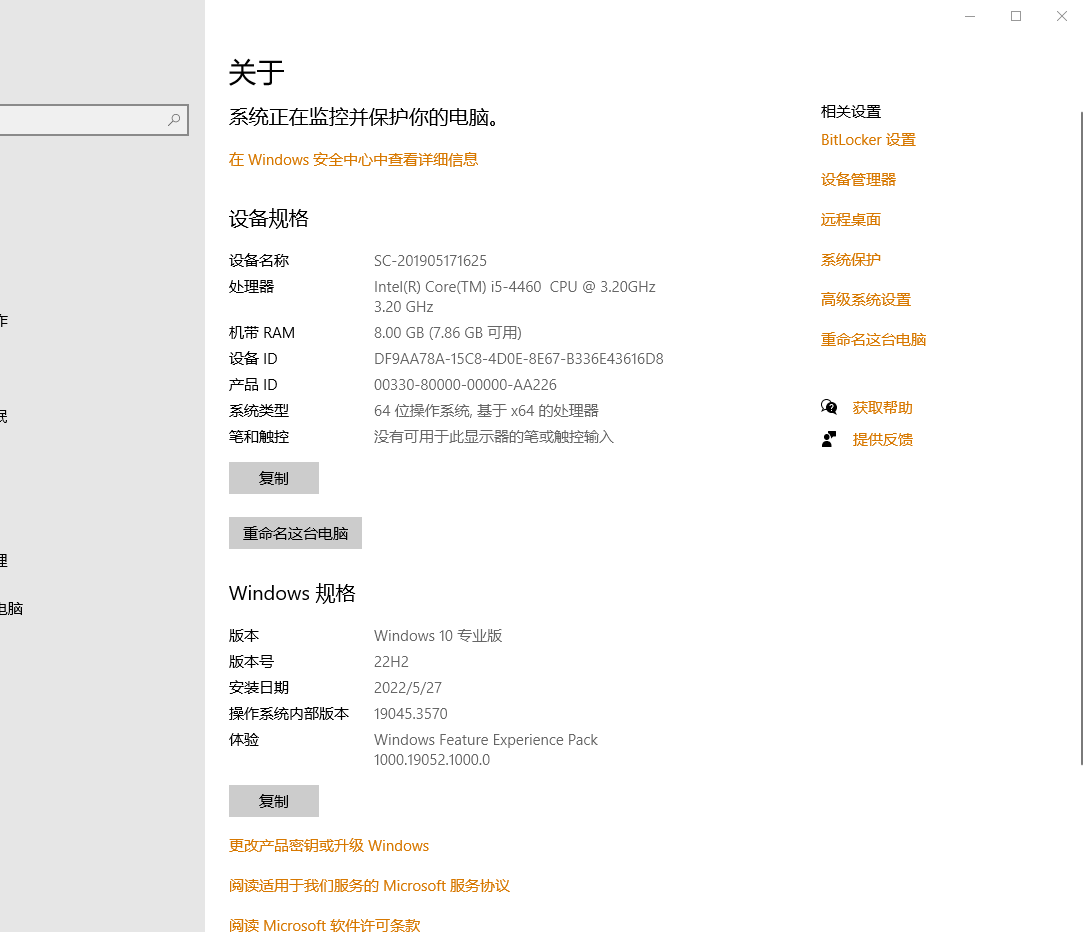This screenshot has height=932, width=1085.
Task: Click 获取帮助 link
Action: 882,408
